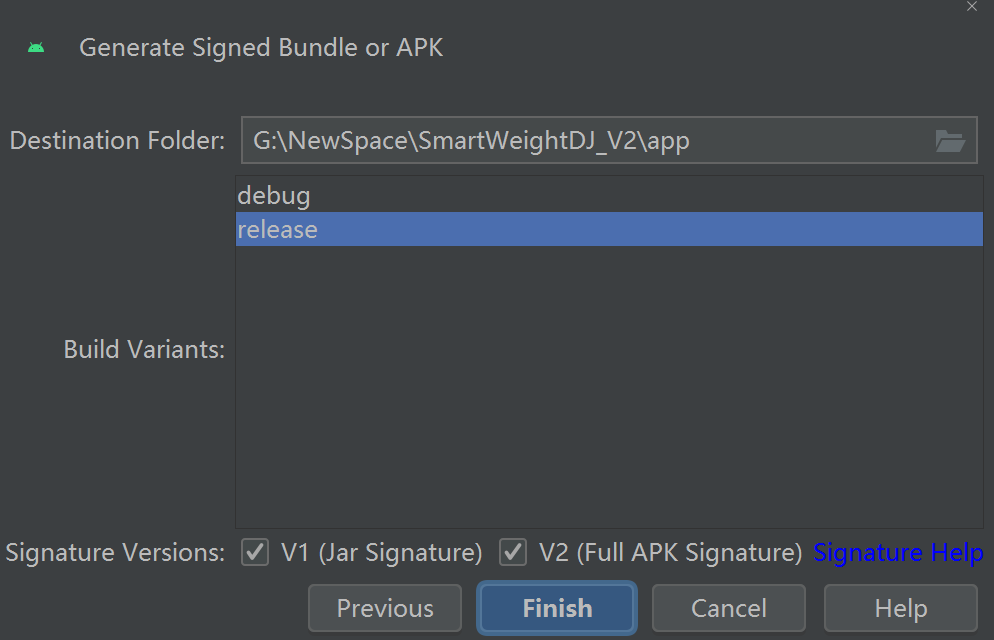The image size is (994, 640).
Task: Open Help for this dialog
Action: tap(899, 608)
